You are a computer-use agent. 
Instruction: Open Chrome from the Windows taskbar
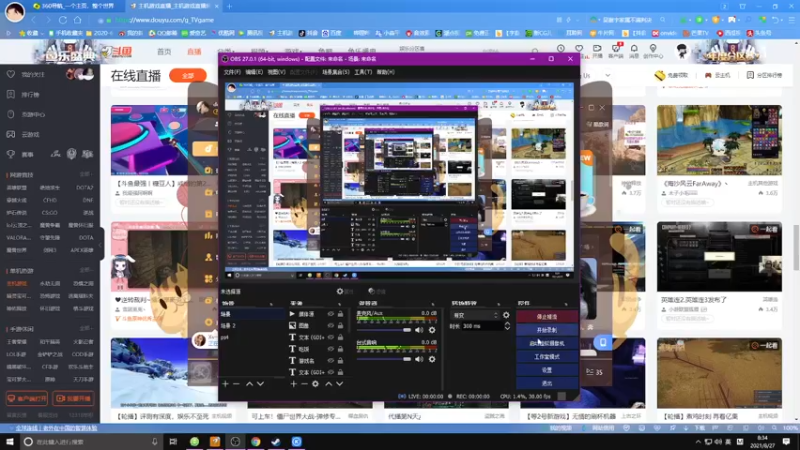click(x=256, y=441)
